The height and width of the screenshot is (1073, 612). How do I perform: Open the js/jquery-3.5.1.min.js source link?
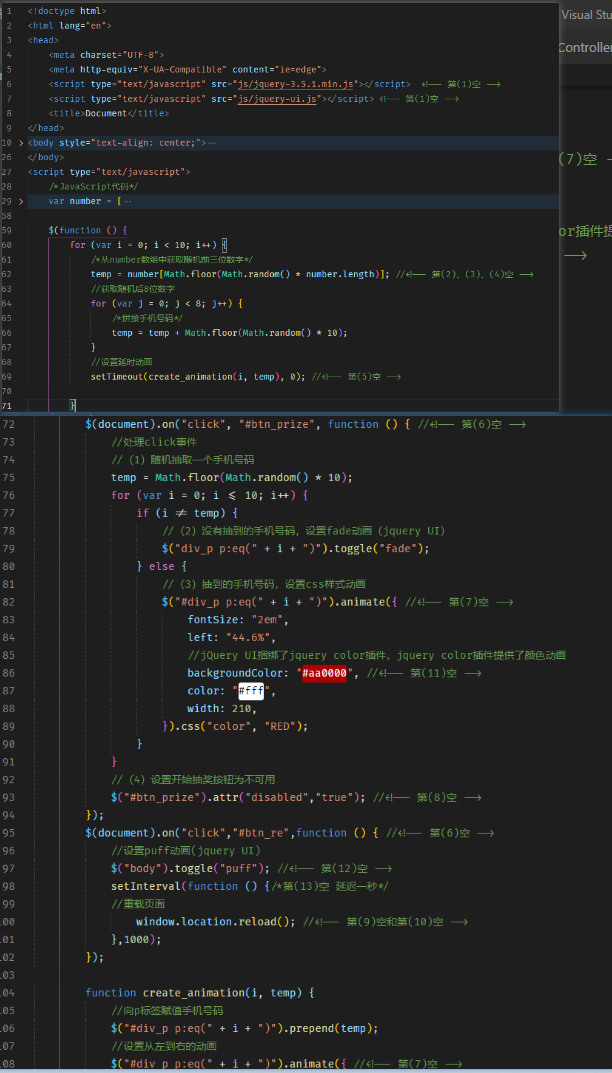[x=296, y=84]
